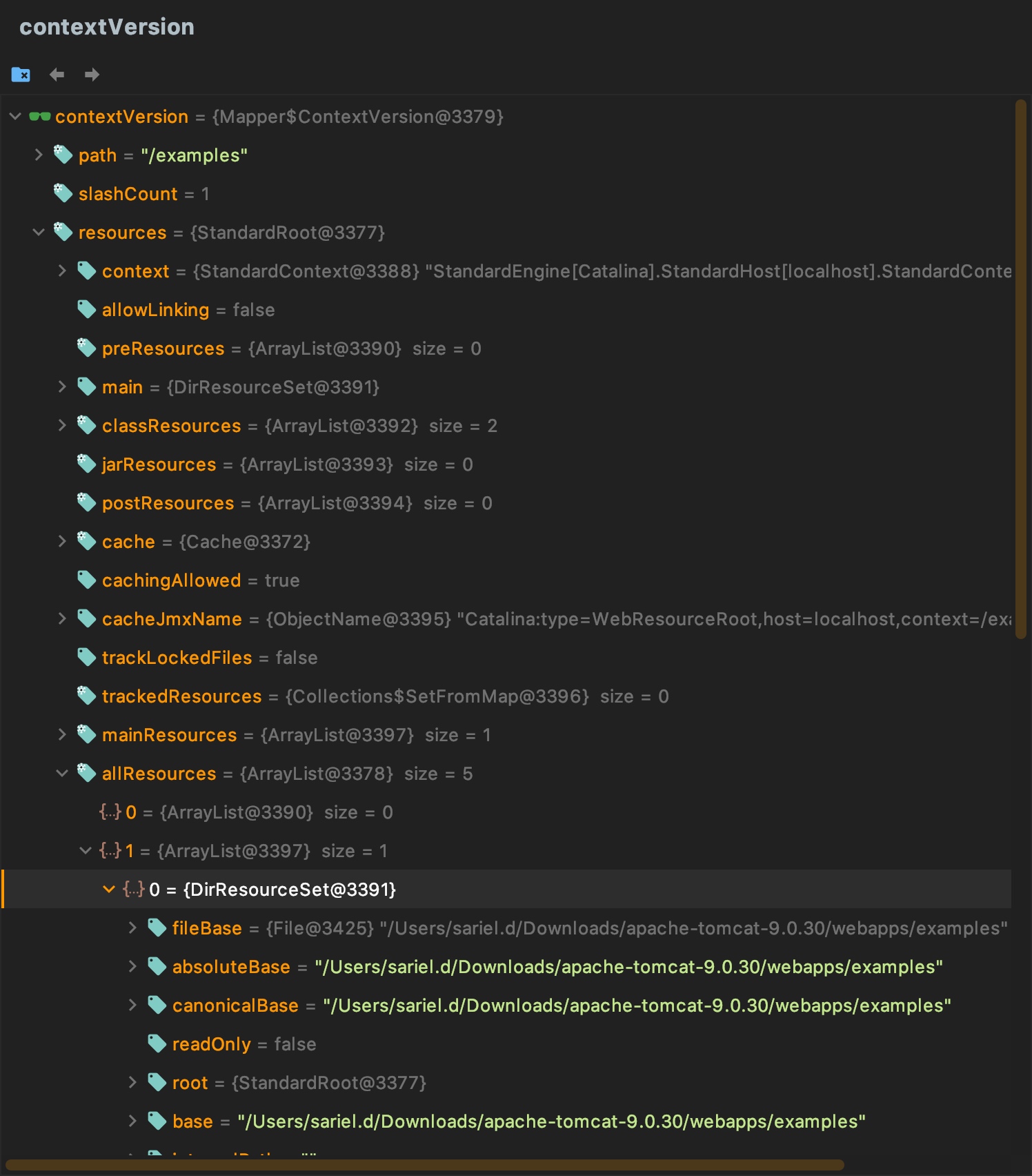
Task: Expand the absoluteBase string node
Action: pos(132,966)
